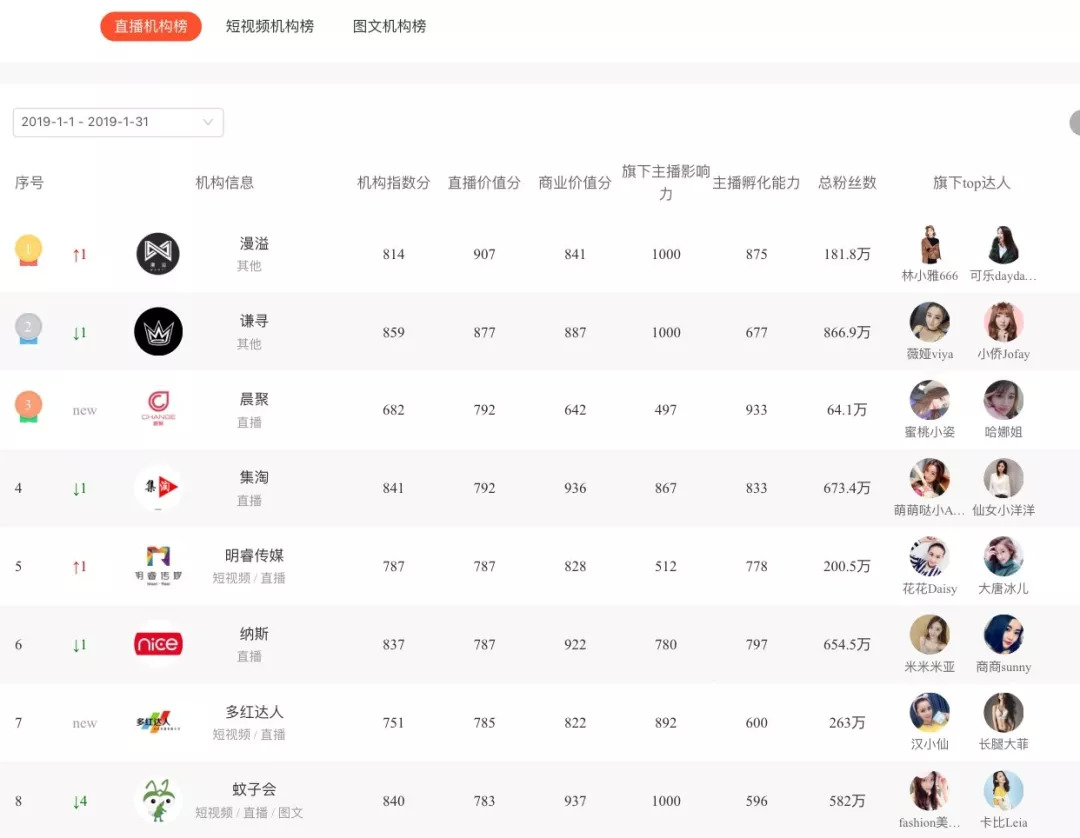Click the 谦寻 crown logo icon
Image resolution: width=1080 pixels, height=838 pixels.
point(158,332)
